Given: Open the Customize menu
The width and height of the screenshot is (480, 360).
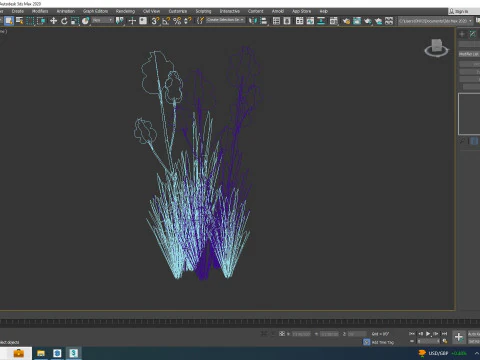Looking at the screenshot, I should pos(178,11).
